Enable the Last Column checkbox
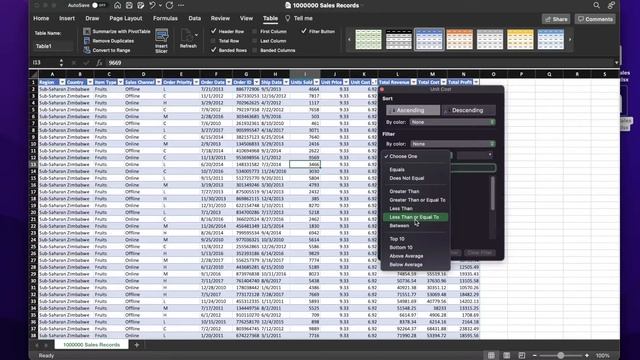The width and height of the screenshot is (640, 360). [255, 41]
